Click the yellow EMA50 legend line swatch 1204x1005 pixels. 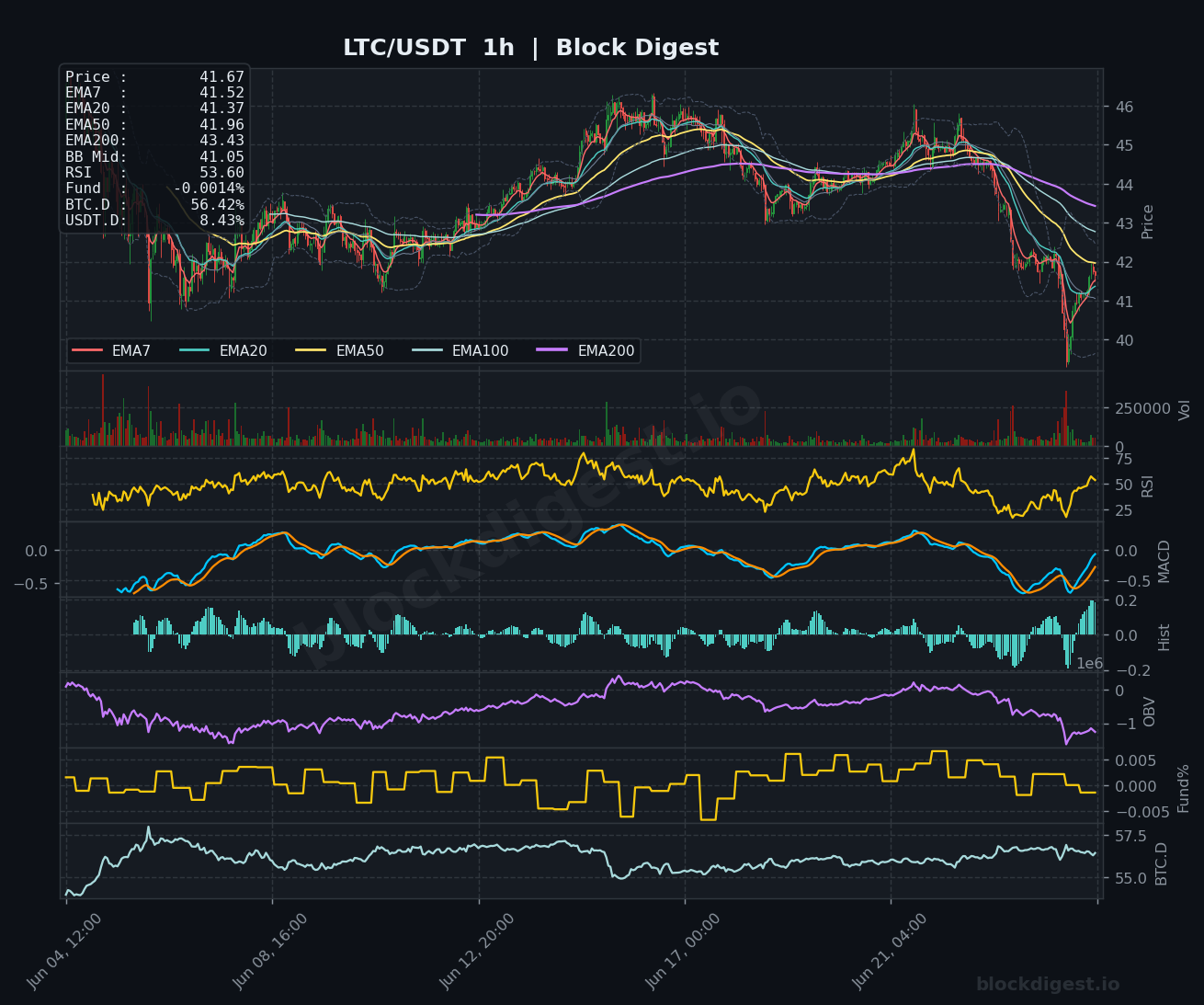point(312,350)
